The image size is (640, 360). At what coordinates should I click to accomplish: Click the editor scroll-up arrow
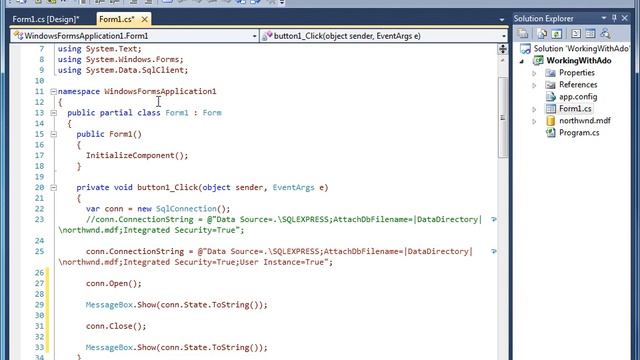502,61
